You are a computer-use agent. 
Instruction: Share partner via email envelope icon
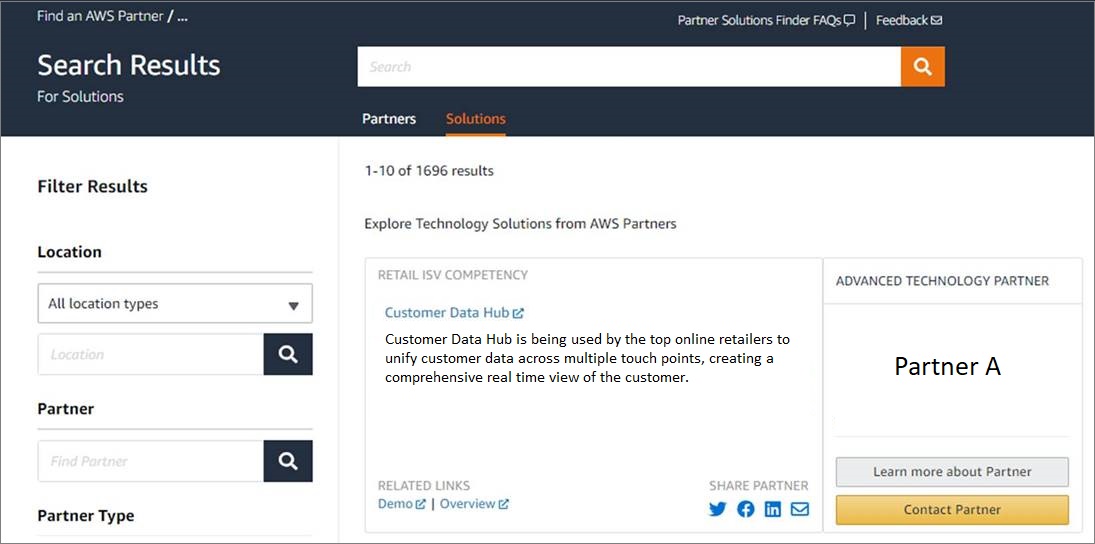click(x=800, y=509)
